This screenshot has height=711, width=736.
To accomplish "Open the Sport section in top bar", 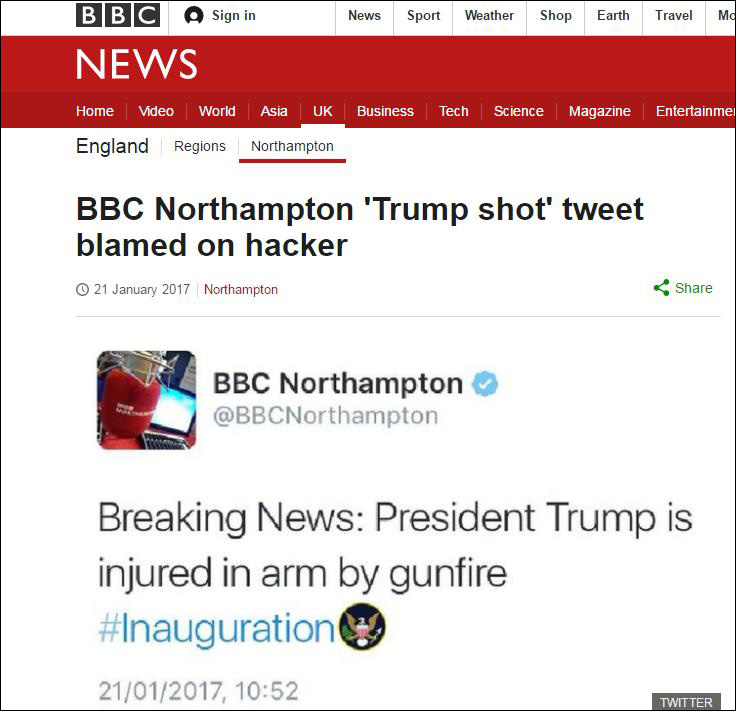I will 423,15.
